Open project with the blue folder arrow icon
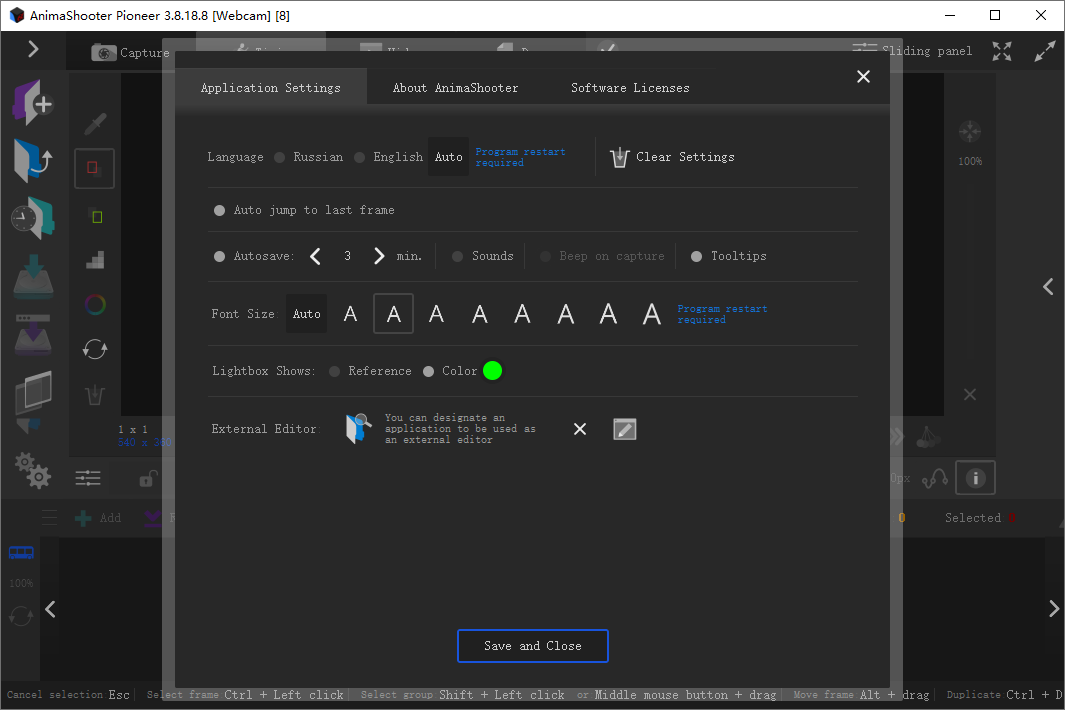1065x710 pixels. click(33, 160)
